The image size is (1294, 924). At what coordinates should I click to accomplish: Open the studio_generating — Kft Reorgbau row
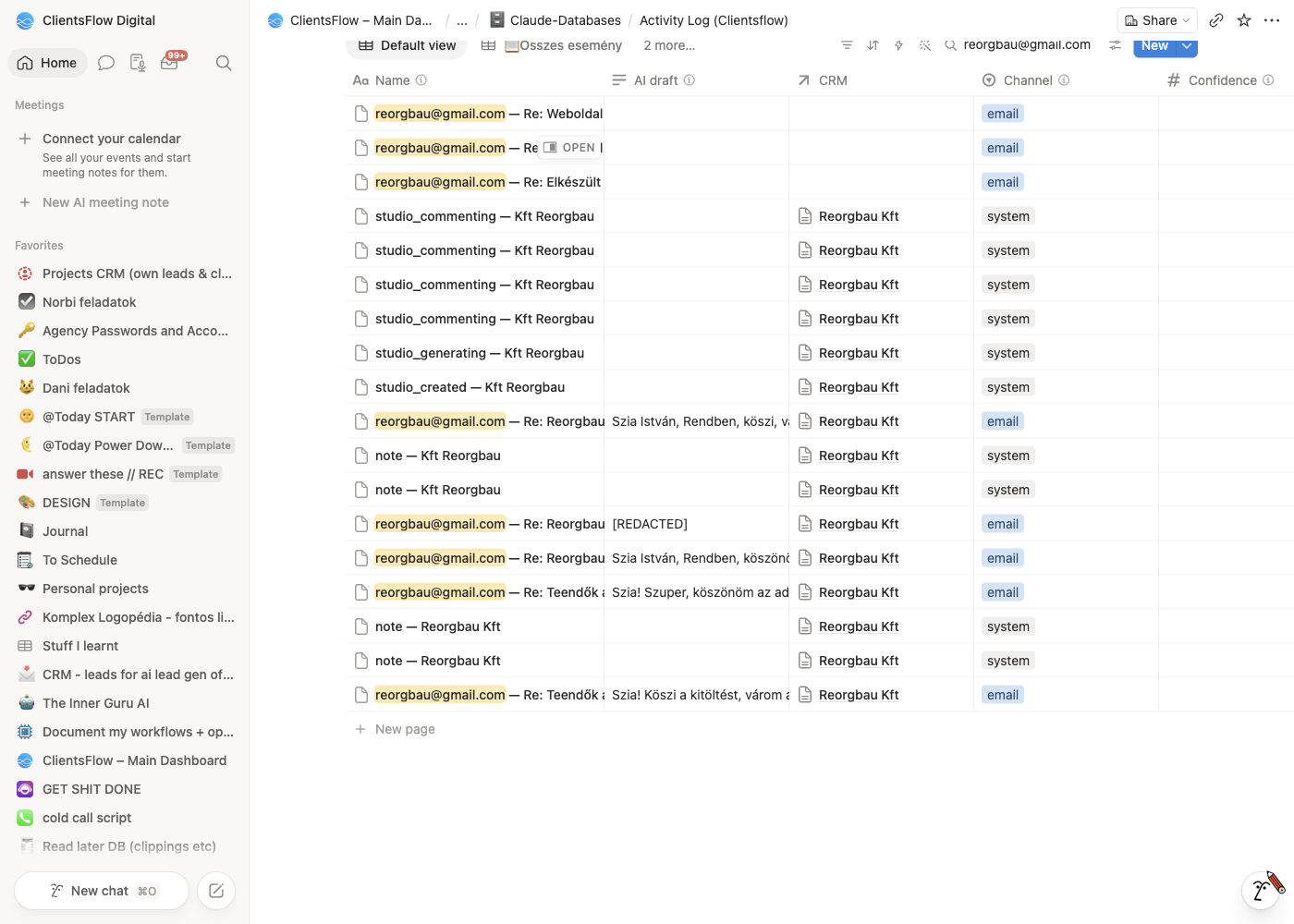[480, 353]
